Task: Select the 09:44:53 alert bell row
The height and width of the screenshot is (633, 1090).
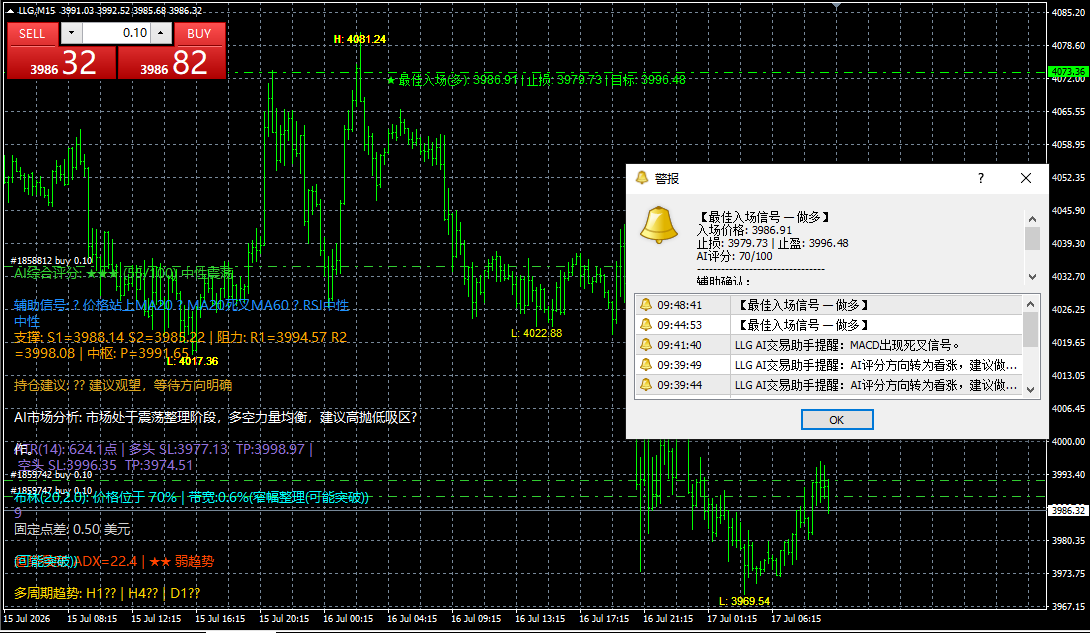Action: coord(828,325)
